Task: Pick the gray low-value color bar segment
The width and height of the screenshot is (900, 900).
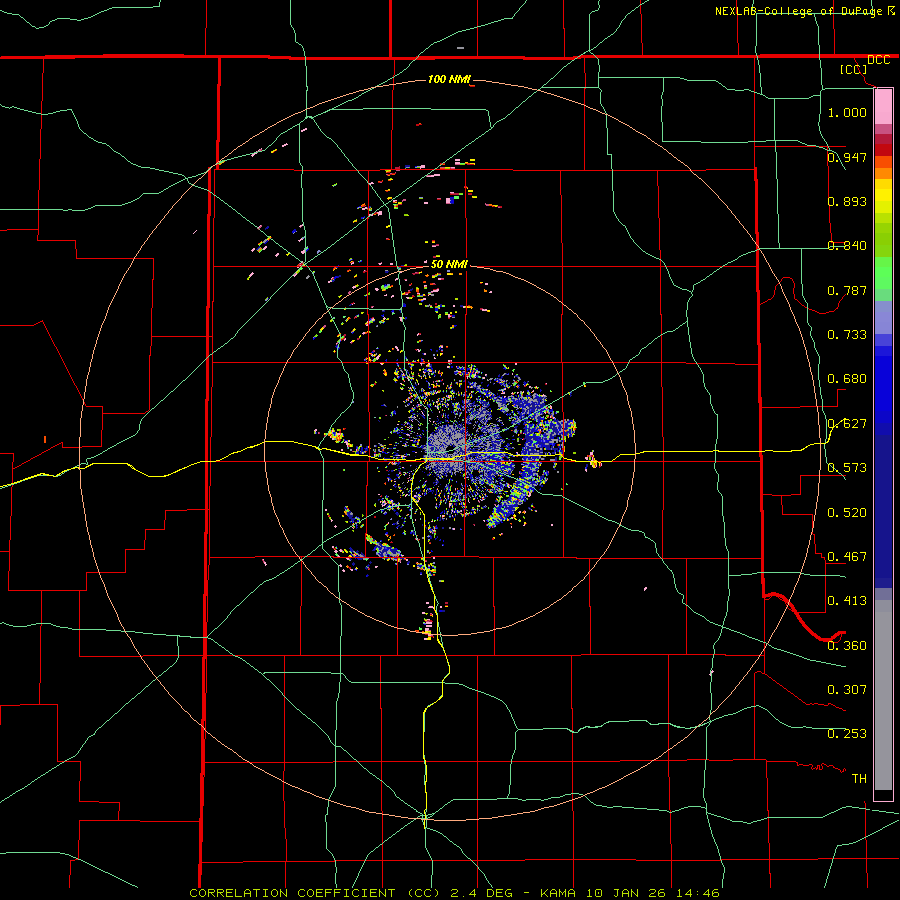Action: point(883,695)
